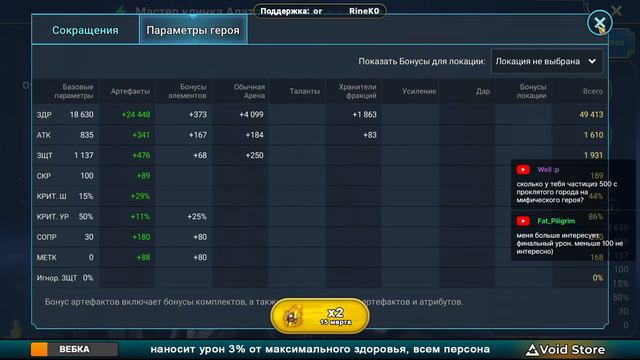Click the faction guardians attack bonus +83
This screenshot has width=640, height=360.
pyautogui.click(x=370, y=135)
